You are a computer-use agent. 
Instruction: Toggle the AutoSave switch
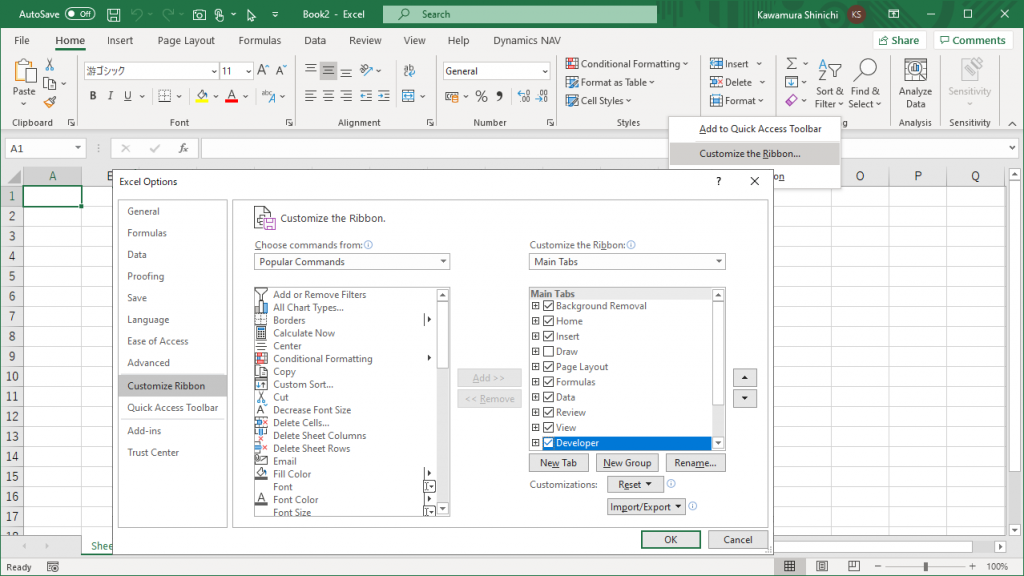click(80, 14)
